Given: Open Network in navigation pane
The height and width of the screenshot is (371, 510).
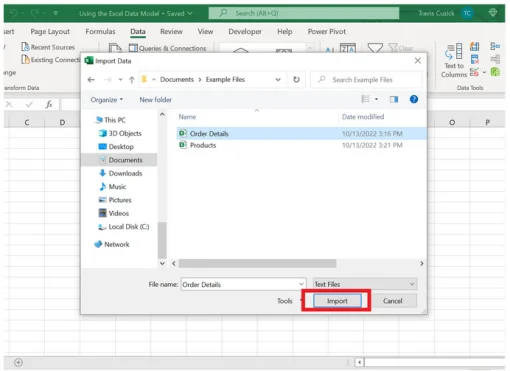Looking at the screenshot, I should [x=112, y=244].
